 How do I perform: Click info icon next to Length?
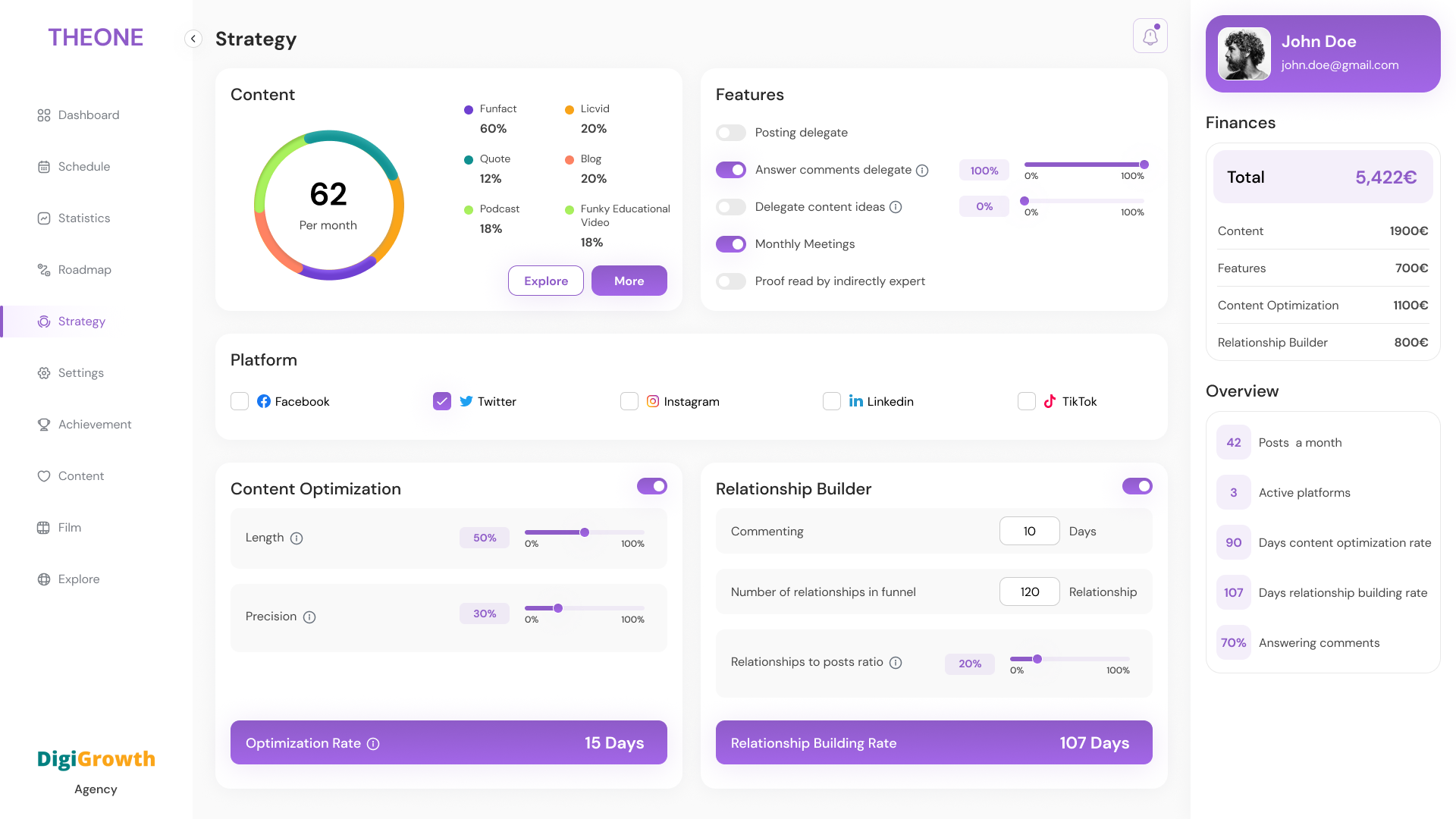tap(297, 538)
